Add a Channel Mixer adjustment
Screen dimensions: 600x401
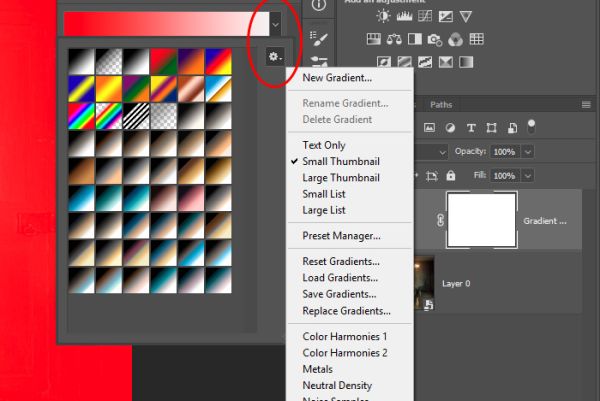(x=455, y=39)
